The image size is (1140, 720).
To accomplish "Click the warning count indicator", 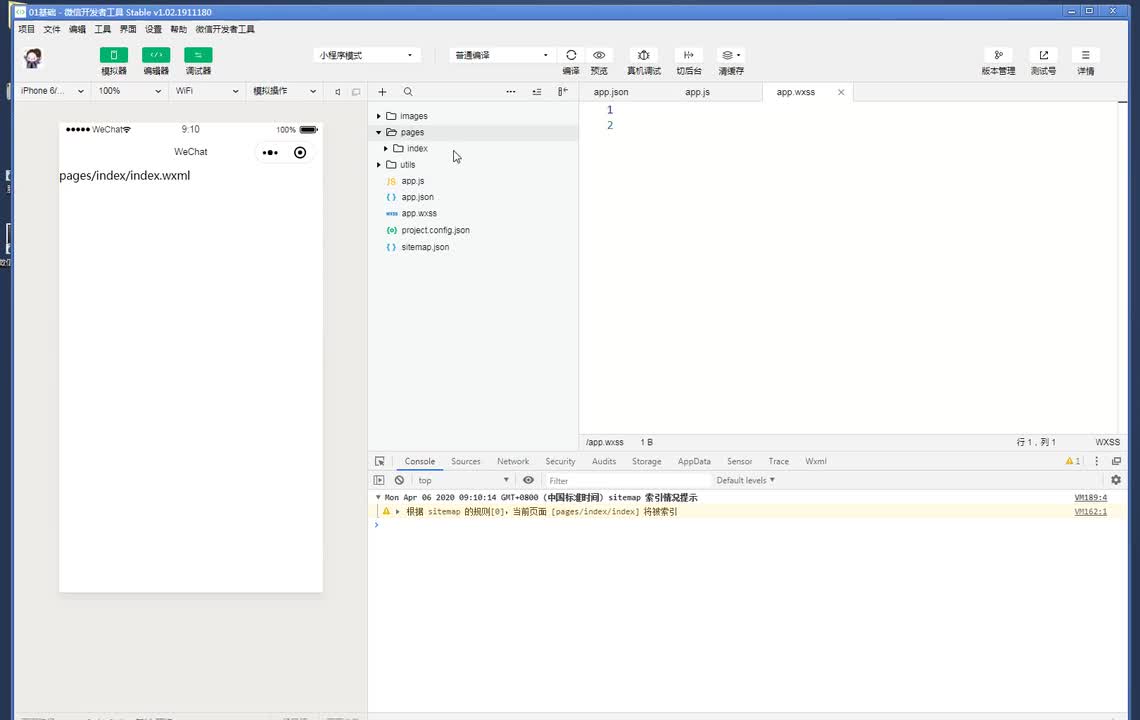I will (1072, 461).
